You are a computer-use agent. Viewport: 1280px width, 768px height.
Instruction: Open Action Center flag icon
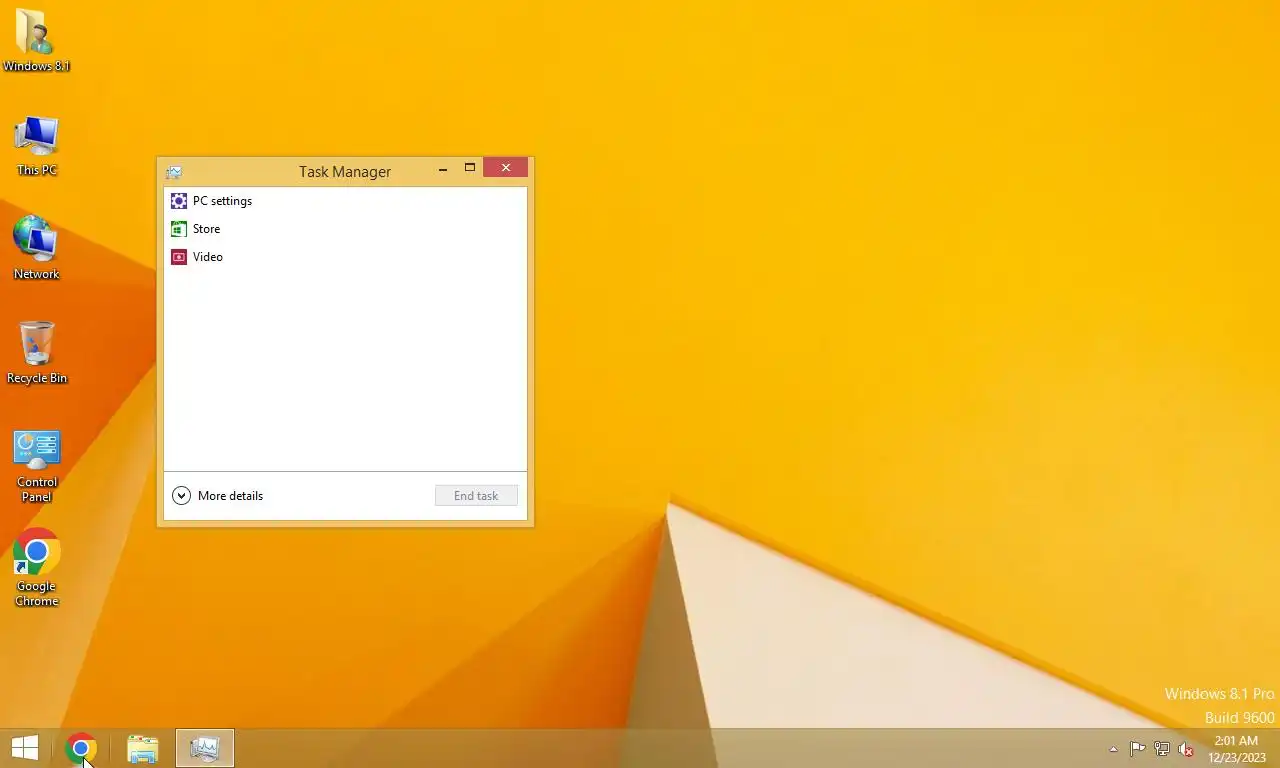[x=1138, y=749]
